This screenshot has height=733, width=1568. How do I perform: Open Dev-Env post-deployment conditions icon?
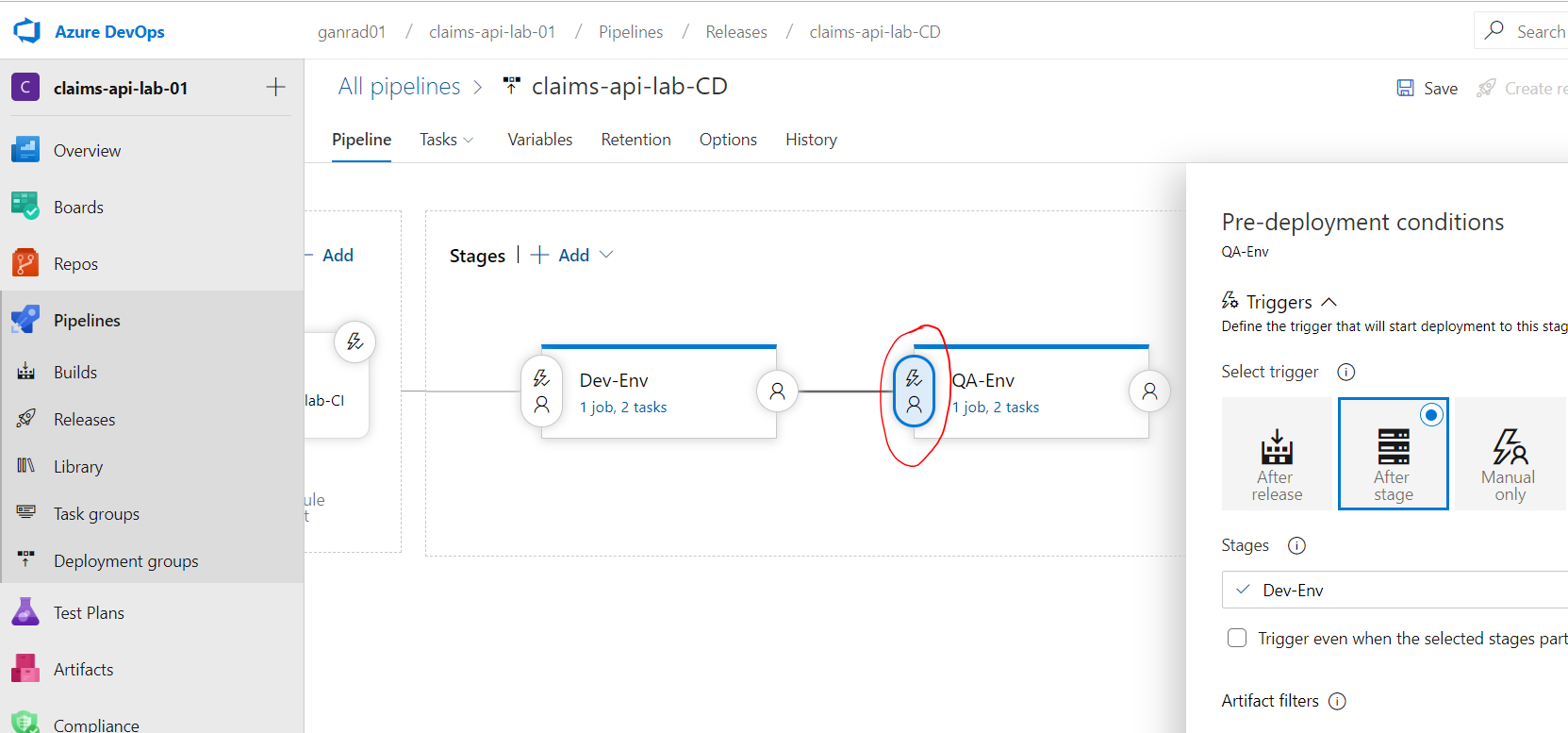(777, 391)
